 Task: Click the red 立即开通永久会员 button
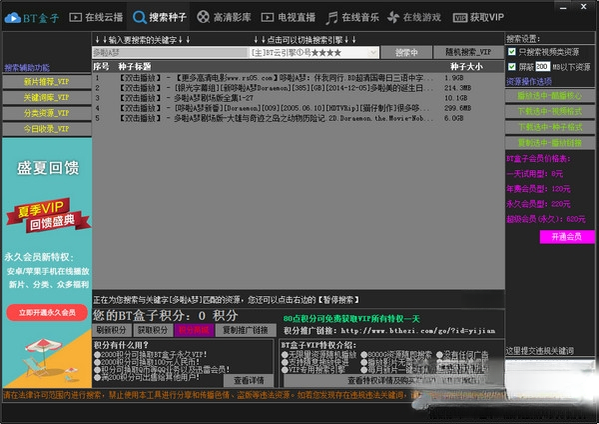click(x=47, y=312)
